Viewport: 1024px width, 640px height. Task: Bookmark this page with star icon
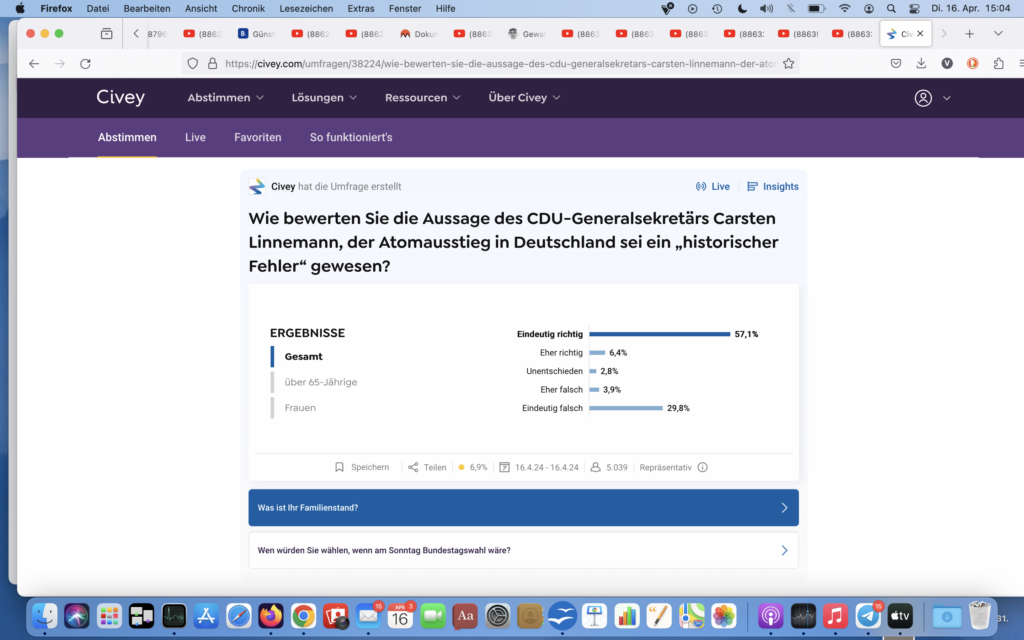[x=788, y=63]
